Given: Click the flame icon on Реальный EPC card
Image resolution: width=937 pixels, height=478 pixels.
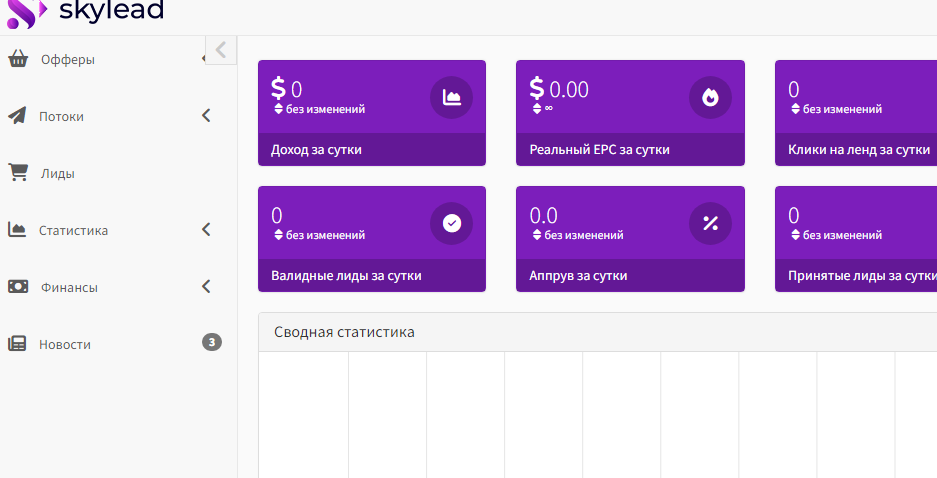Looking at the screenshot, I should point(710,97).
